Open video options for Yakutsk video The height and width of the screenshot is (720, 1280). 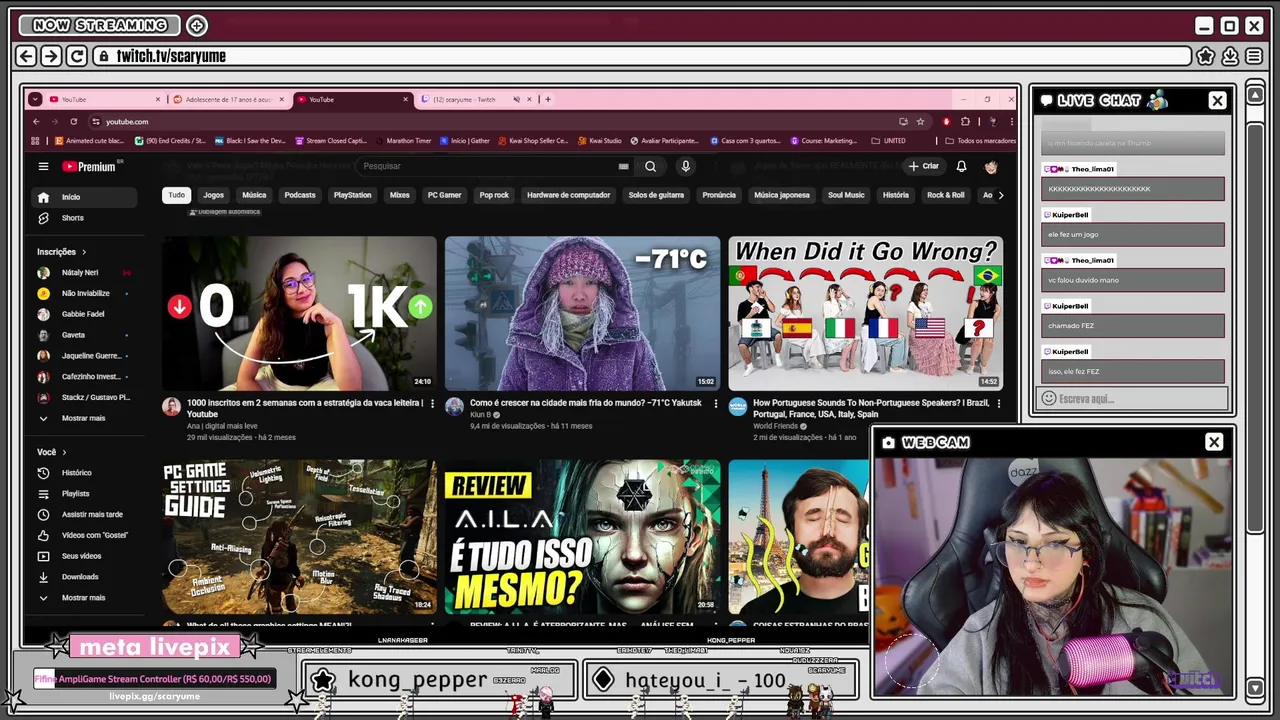pyautogui.click(x=715, y=404)
